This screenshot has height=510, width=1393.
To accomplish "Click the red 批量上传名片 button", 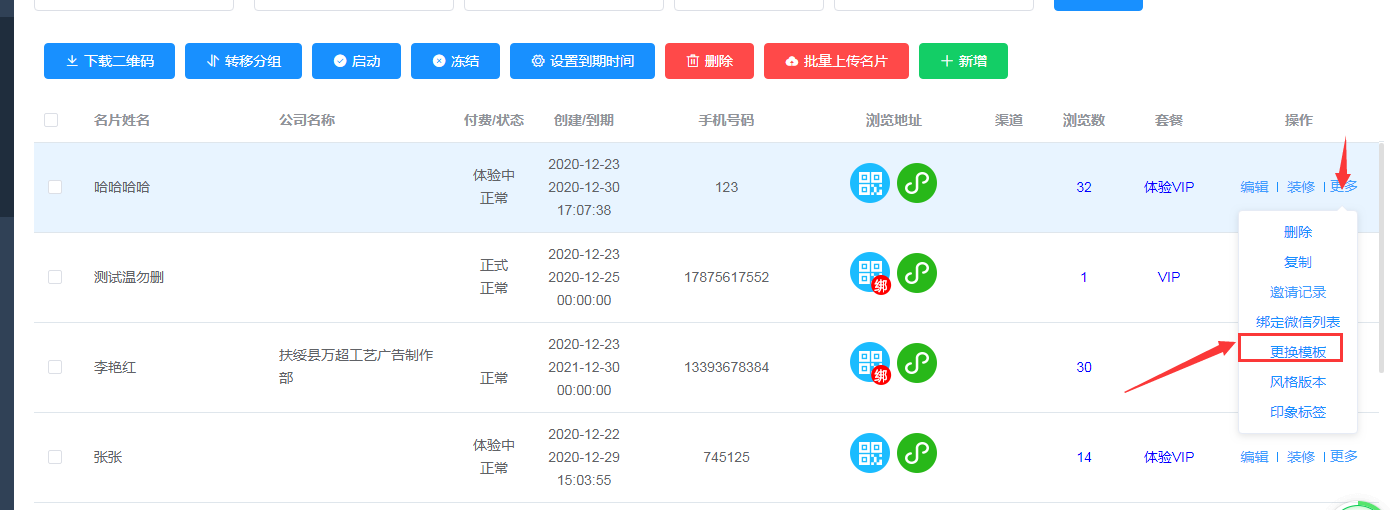I will coord(836,61).
